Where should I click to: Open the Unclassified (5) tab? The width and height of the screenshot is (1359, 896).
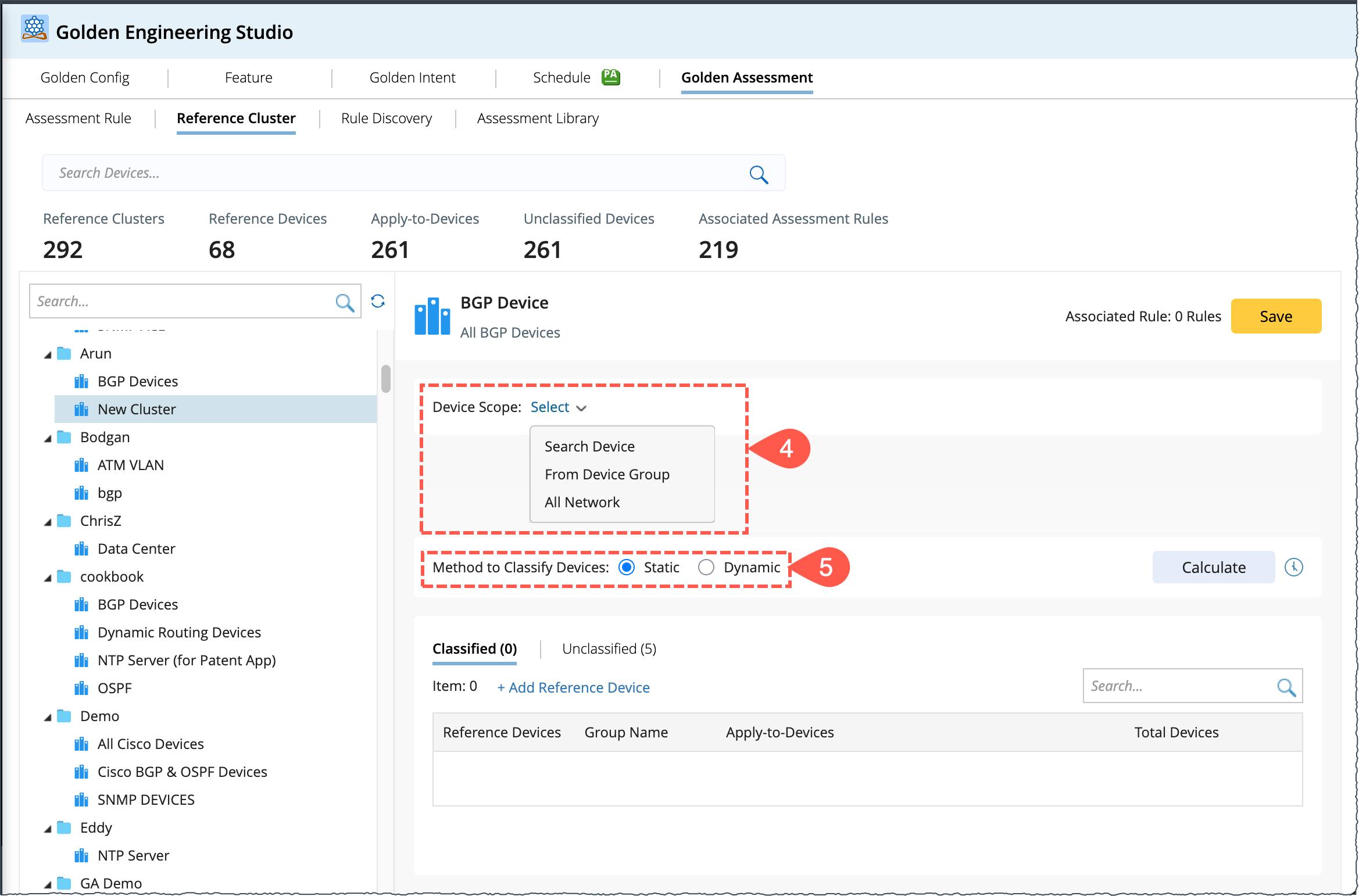point(609,648)
